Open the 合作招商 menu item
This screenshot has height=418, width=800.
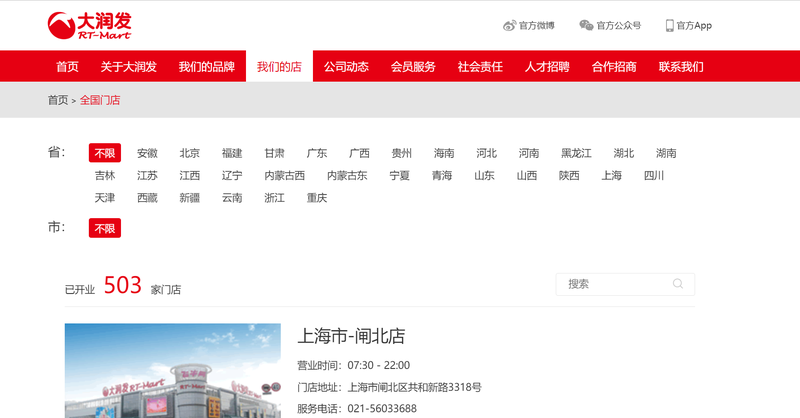click(614, 67)
